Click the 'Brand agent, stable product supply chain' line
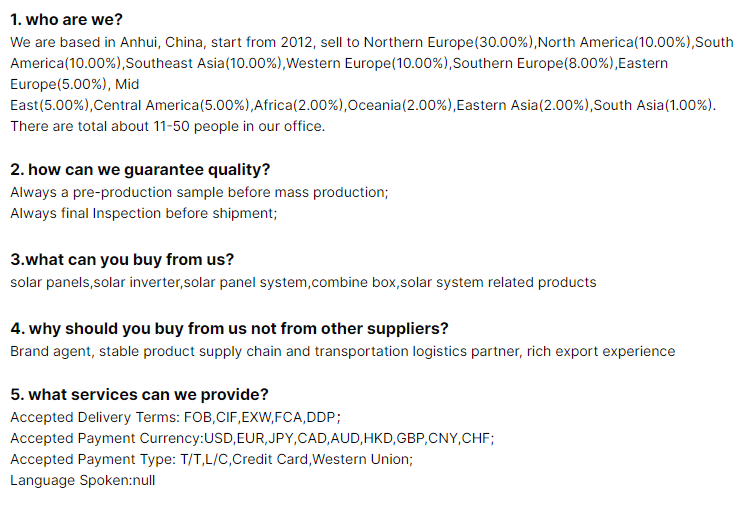 click(x=342, y=352)
